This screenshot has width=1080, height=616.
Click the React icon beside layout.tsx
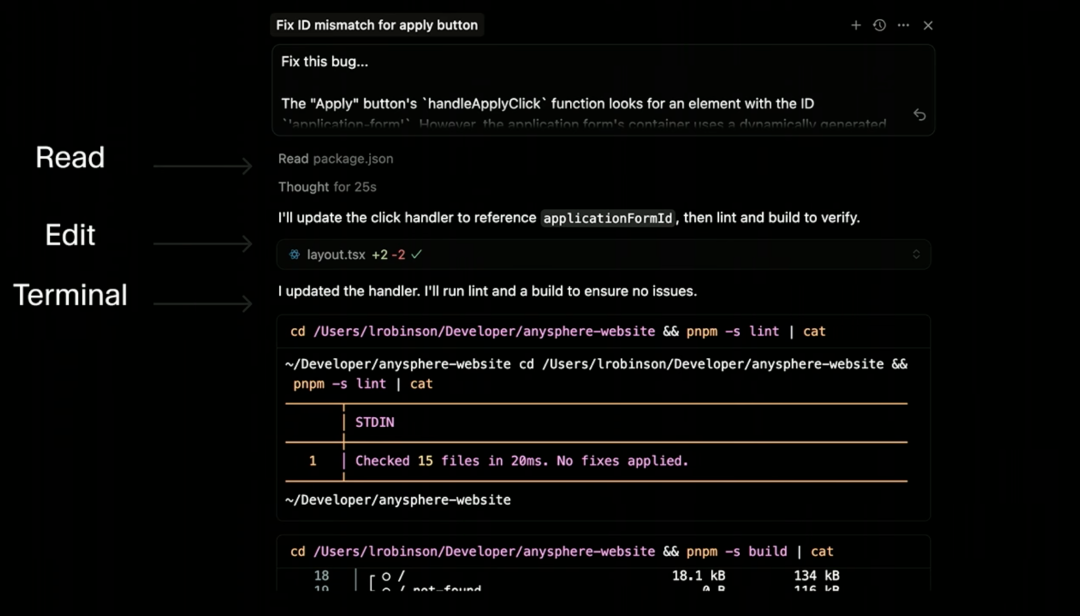click(294, 255)
